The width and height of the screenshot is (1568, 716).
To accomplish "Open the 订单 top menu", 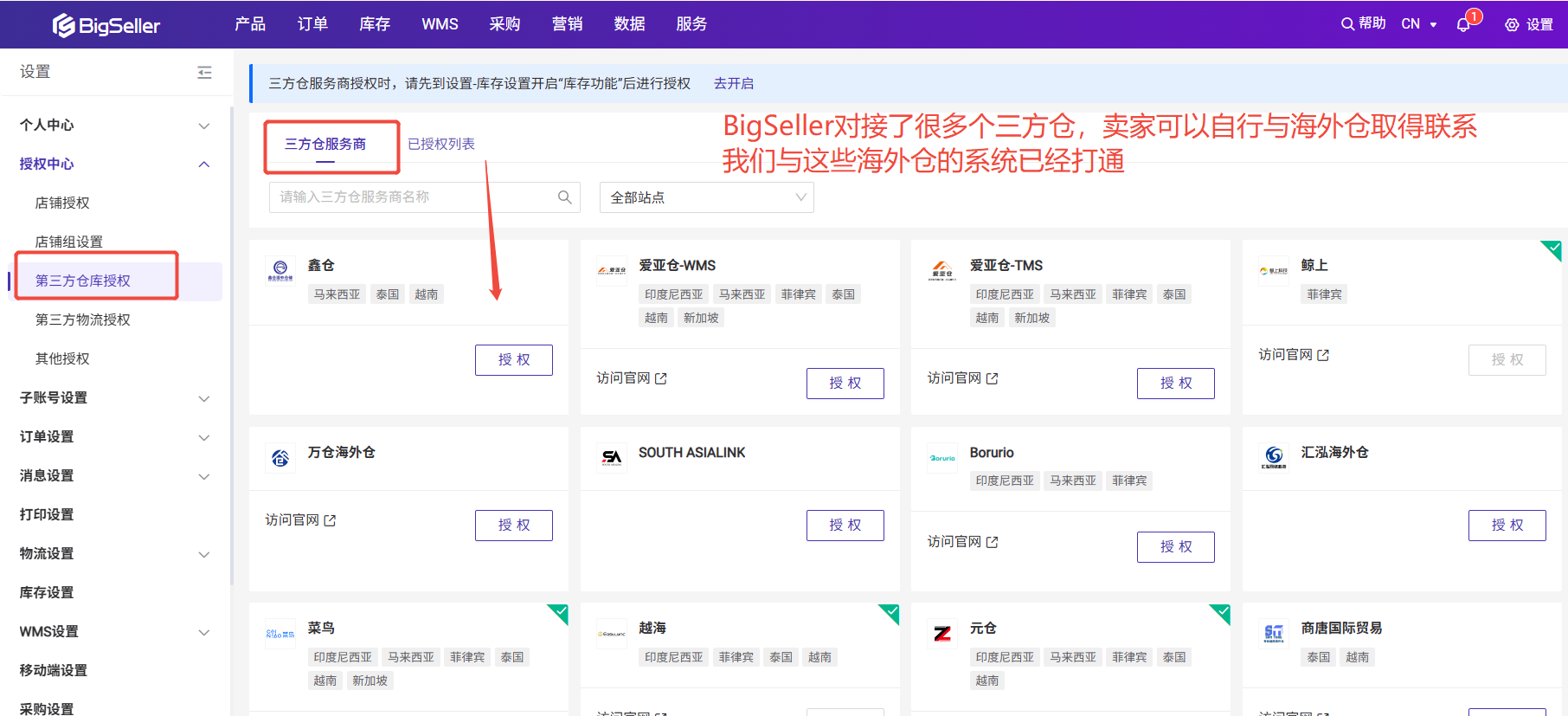I will 312,24.
